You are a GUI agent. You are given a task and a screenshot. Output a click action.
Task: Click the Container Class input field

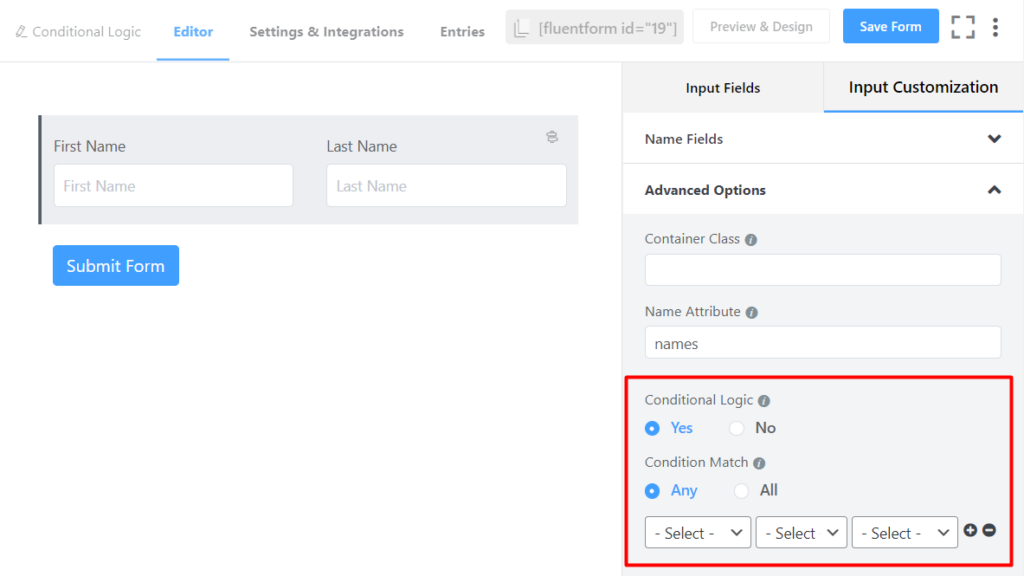click(x=822, y=270)
